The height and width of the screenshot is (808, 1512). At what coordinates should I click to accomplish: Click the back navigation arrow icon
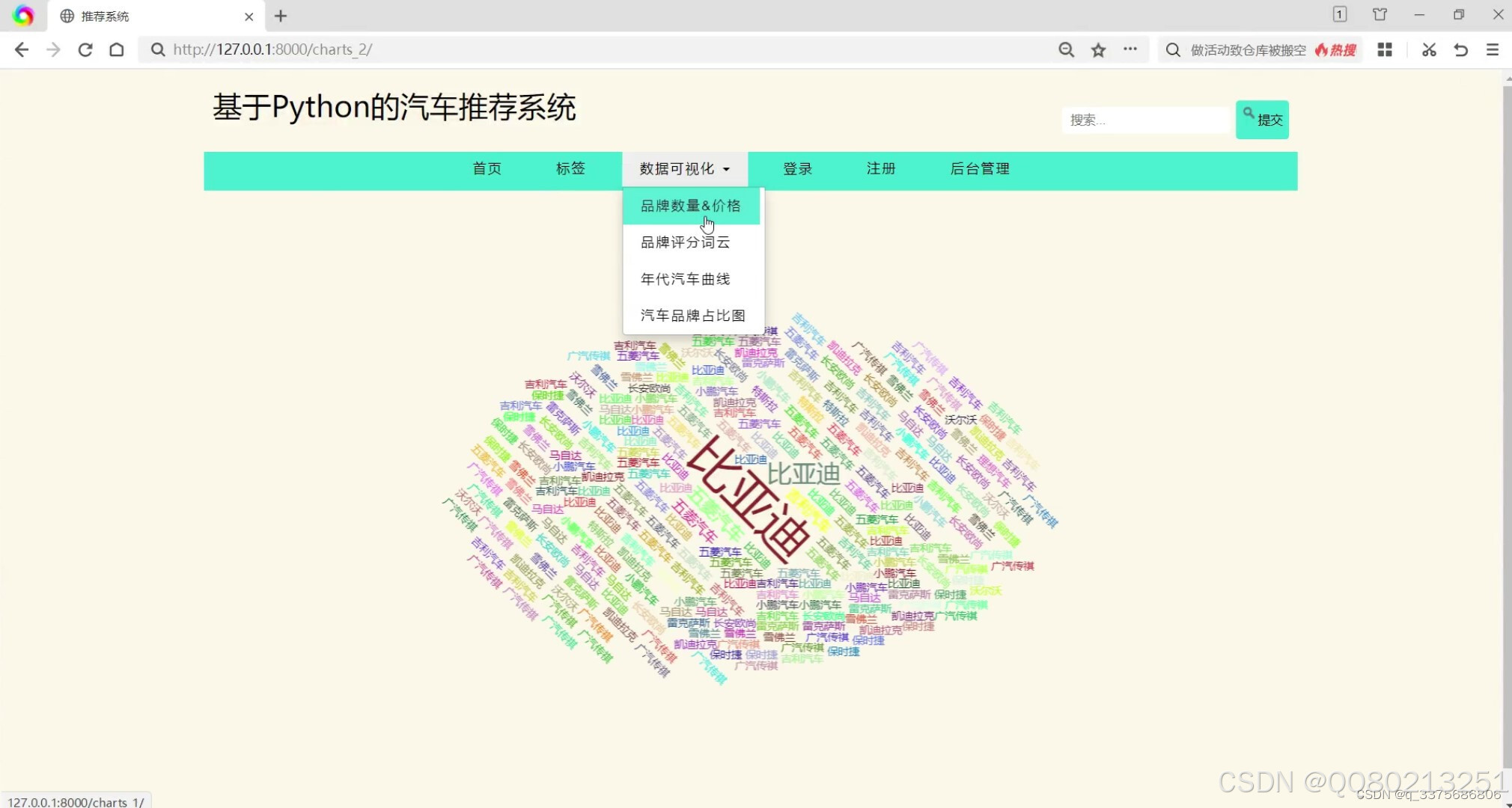[22, 49]
